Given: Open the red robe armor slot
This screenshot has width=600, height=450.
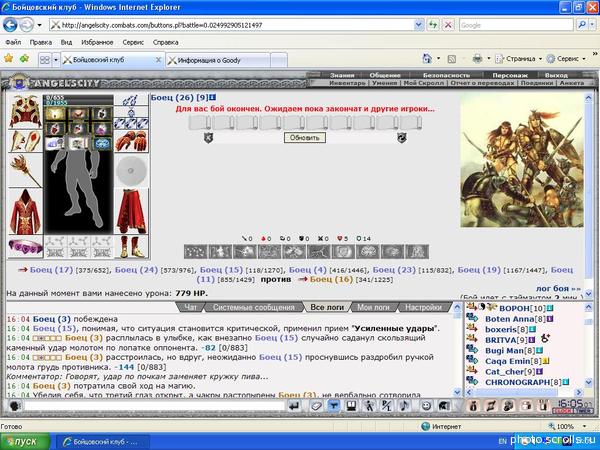Looking at the screenshot, I should tap(25, 211).
